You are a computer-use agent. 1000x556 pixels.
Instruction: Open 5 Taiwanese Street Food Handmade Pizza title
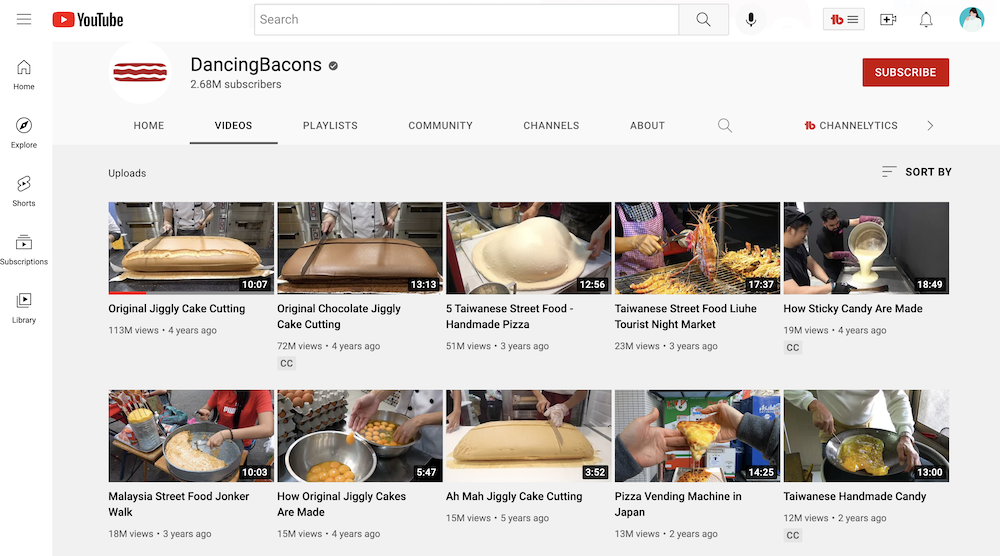click(x=510, y=316)
